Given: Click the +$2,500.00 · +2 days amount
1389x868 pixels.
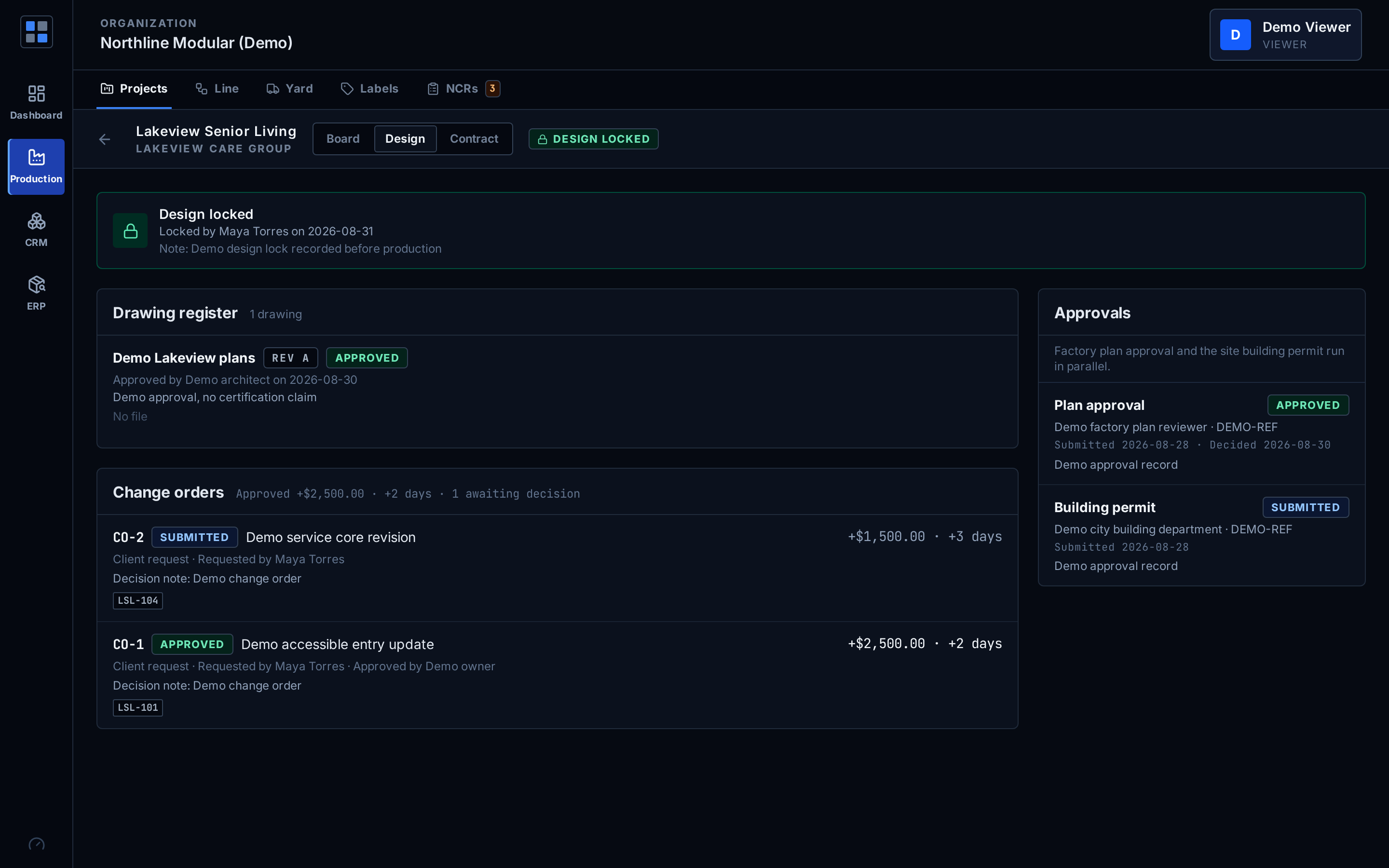Looking at the screenshot, I should 925,644.
